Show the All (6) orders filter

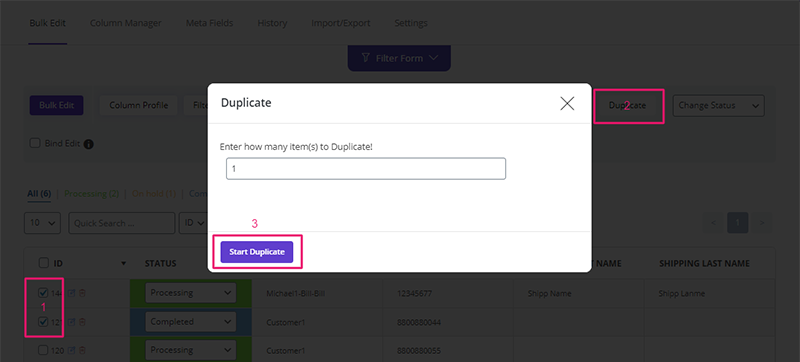click(39, 194)
